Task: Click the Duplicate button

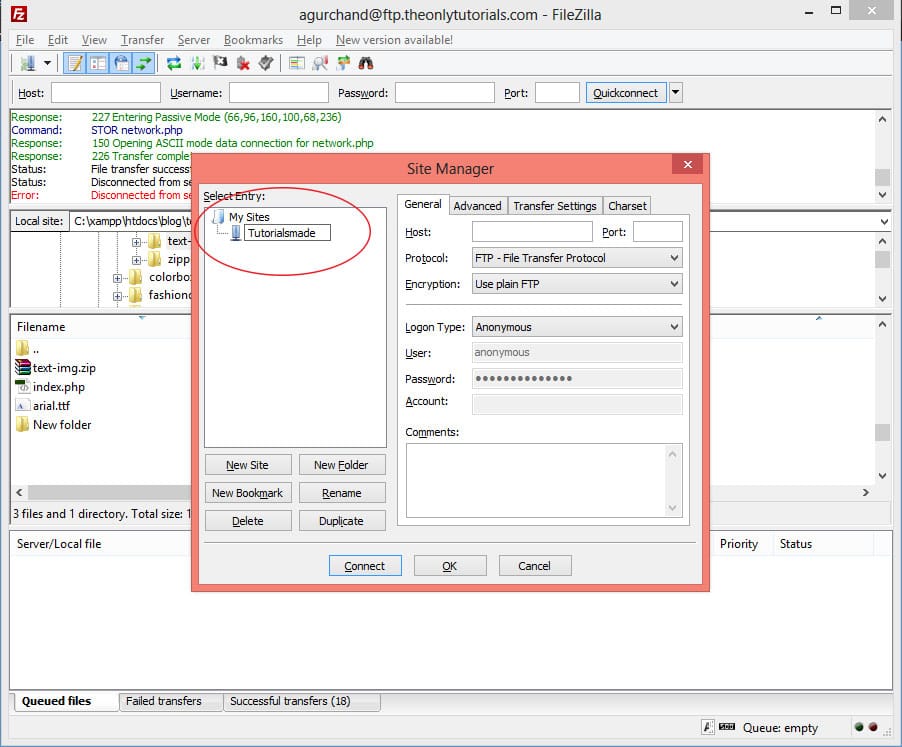Action: (x=342, y=521)
